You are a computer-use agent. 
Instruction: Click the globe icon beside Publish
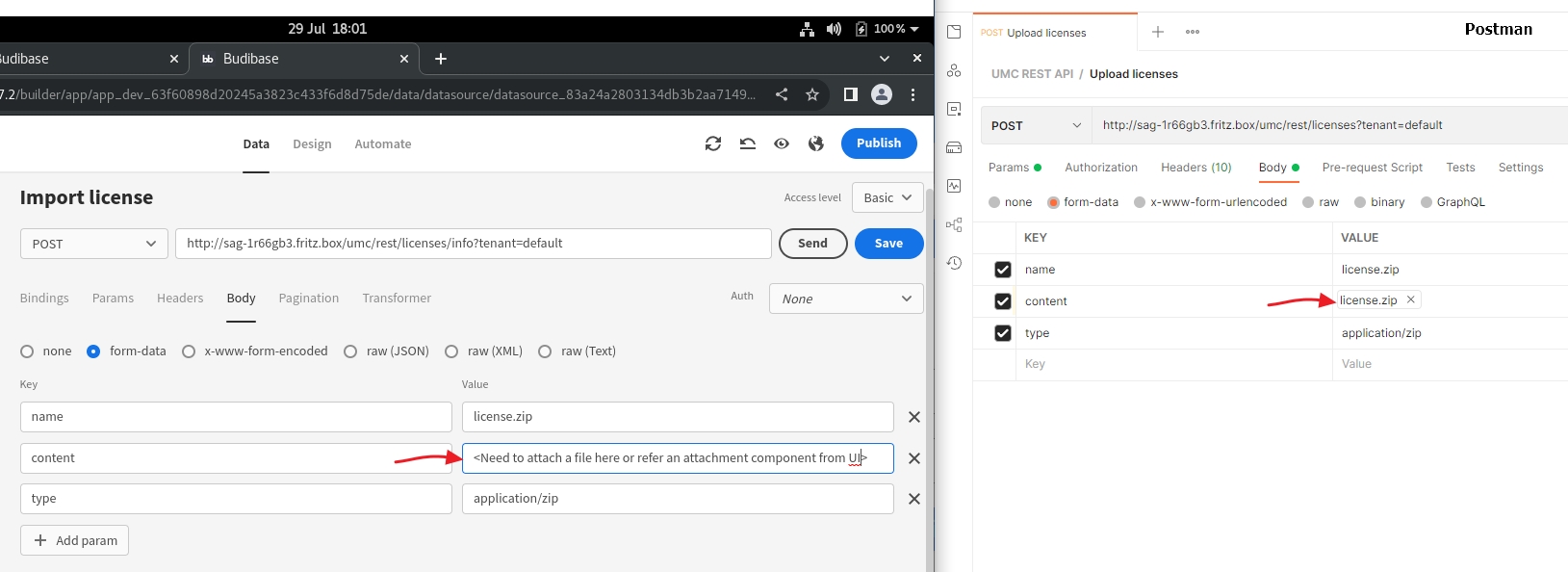coord(816,143)
